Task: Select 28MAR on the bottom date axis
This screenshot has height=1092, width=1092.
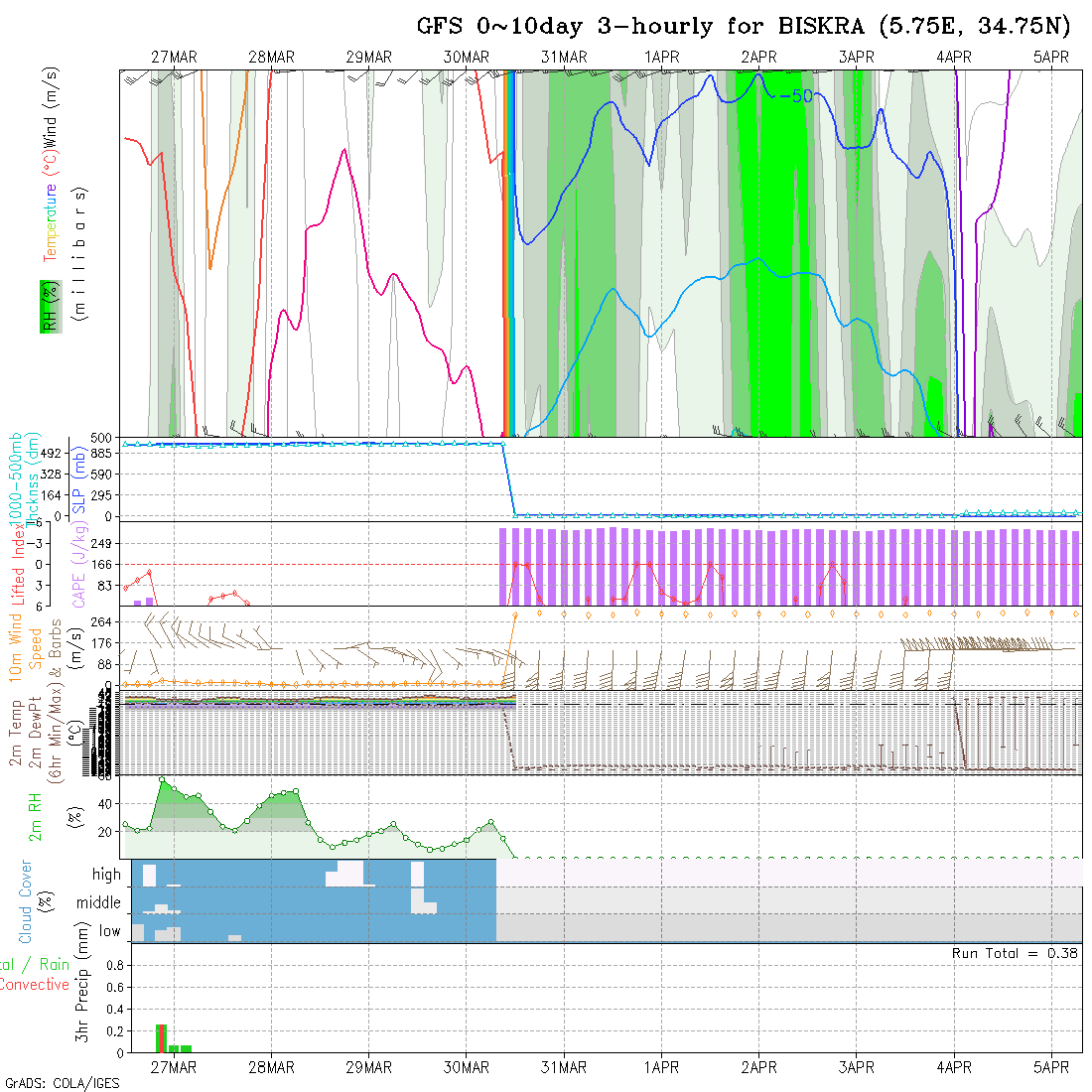Action: 271,1067
